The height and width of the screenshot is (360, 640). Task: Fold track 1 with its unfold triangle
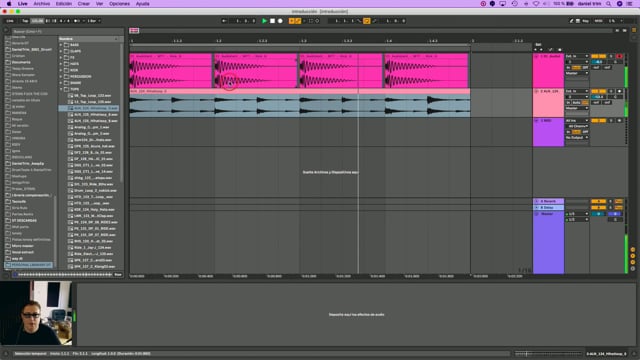[x=536, y=56]
